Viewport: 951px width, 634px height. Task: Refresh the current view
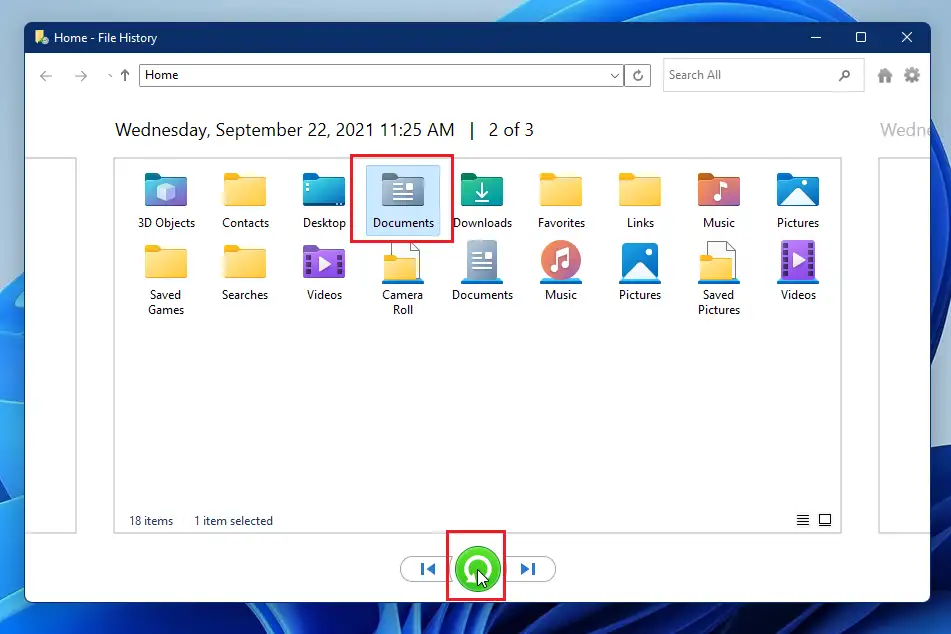click(637, 75)
